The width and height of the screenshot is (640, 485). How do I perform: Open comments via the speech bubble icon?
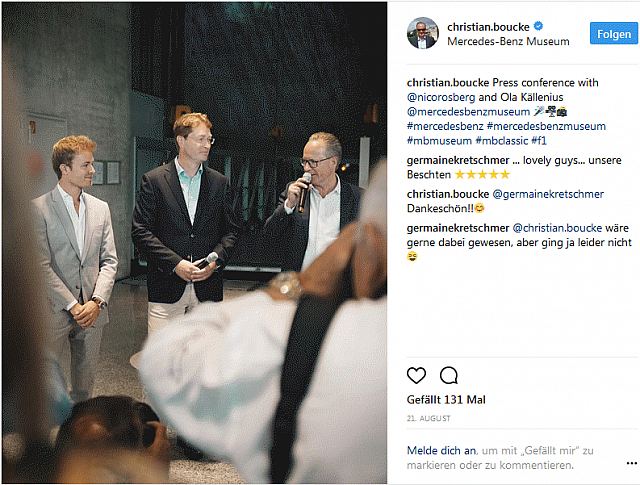click(x=449, y=375)
